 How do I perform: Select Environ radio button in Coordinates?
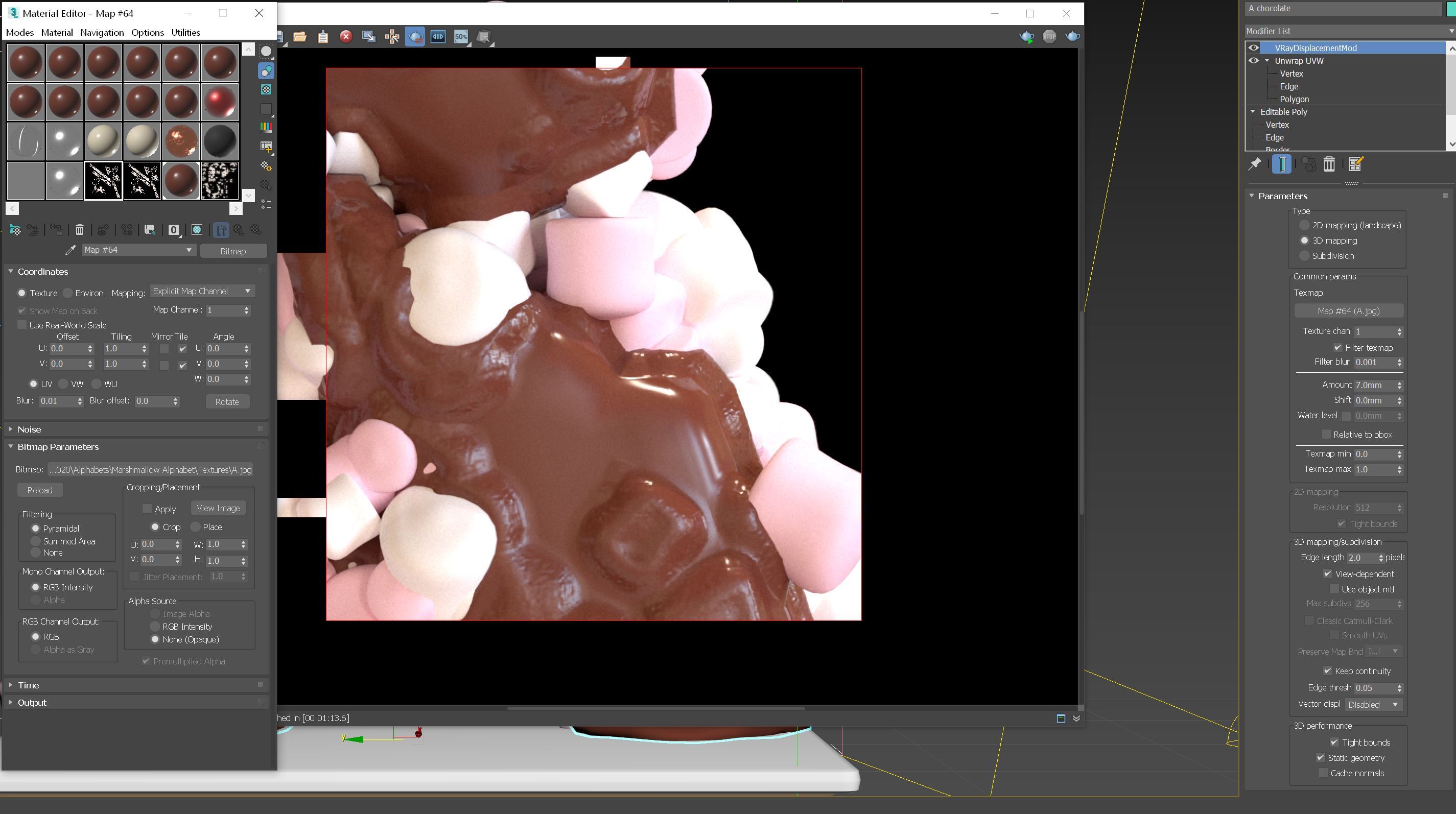pyautogui.click(x=68, y=293)
